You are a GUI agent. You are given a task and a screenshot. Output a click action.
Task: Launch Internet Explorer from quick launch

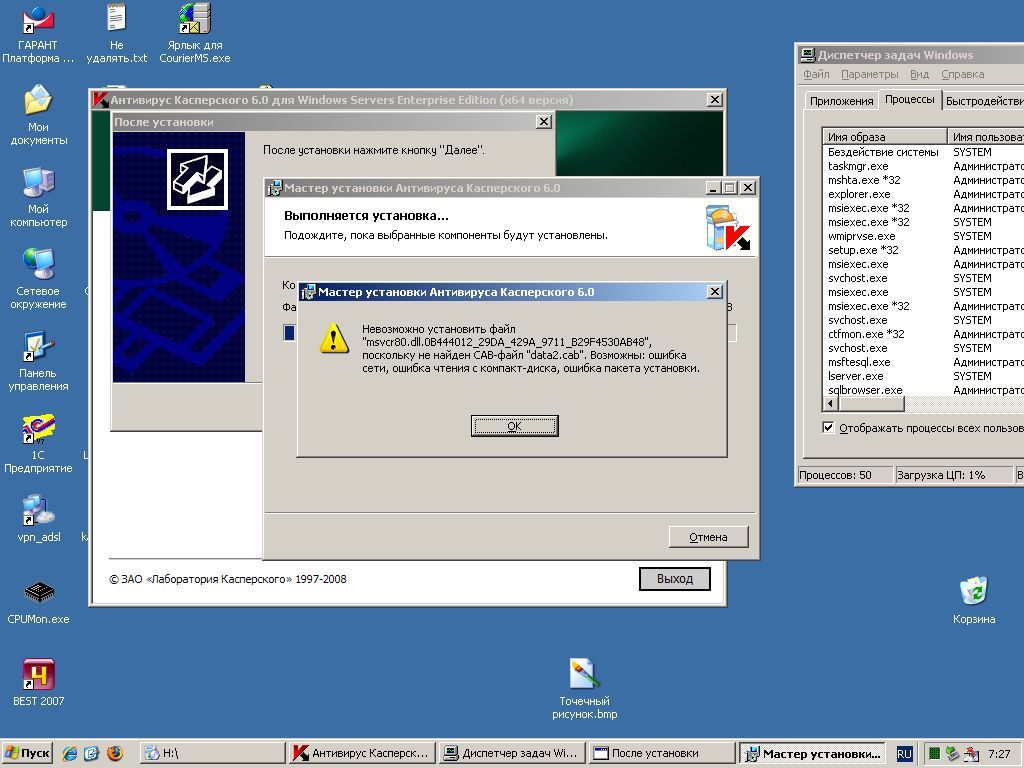[69, 754]
